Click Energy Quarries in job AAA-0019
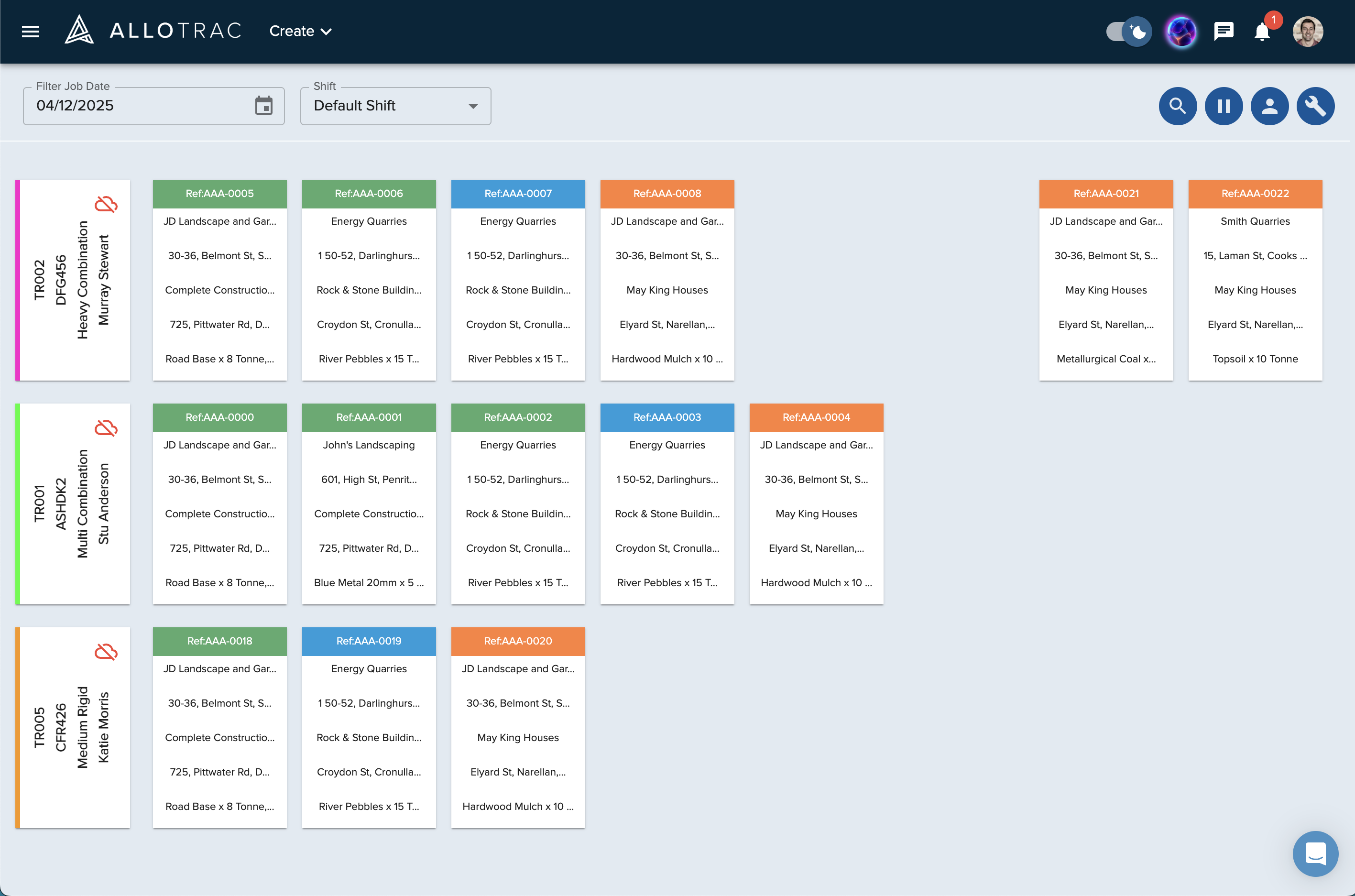The image size is (1355, 896). (369, 668)
